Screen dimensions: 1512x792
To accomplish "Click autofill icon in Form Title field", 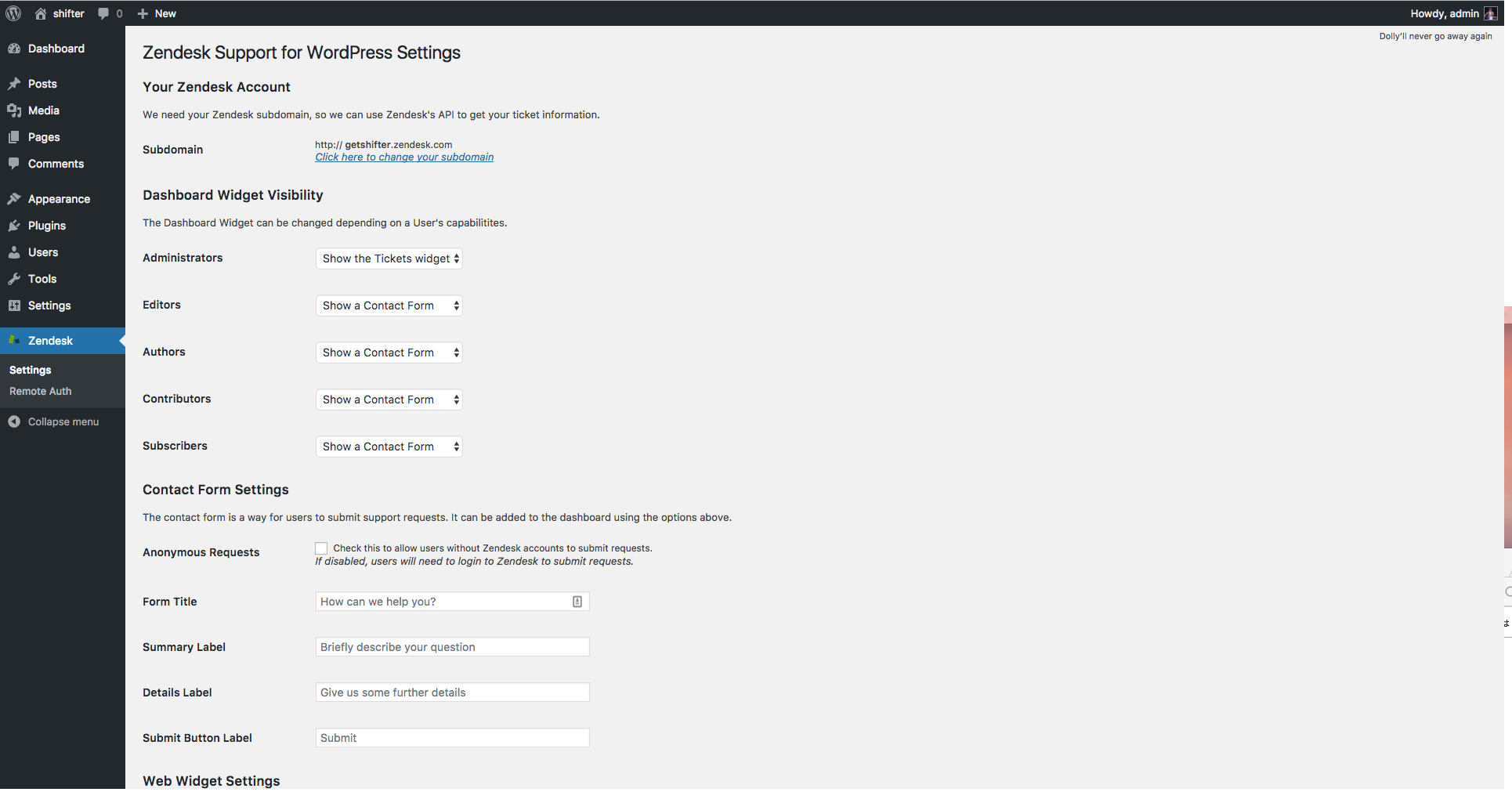I will tap(577, 602).
